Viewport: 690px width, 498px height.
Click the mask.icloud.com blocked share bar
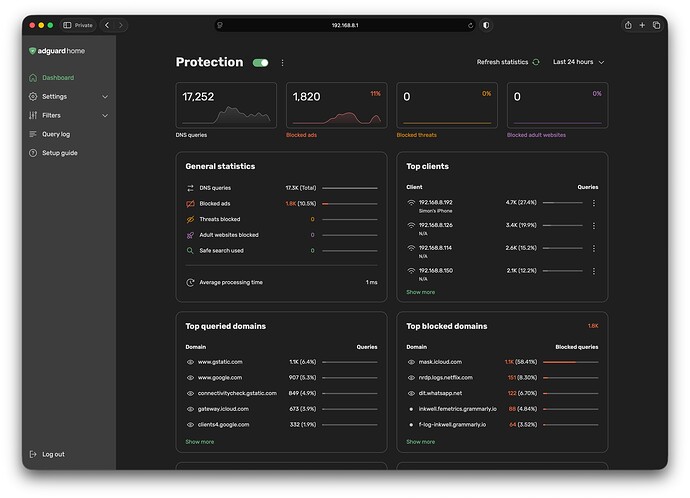coord(571,362)
